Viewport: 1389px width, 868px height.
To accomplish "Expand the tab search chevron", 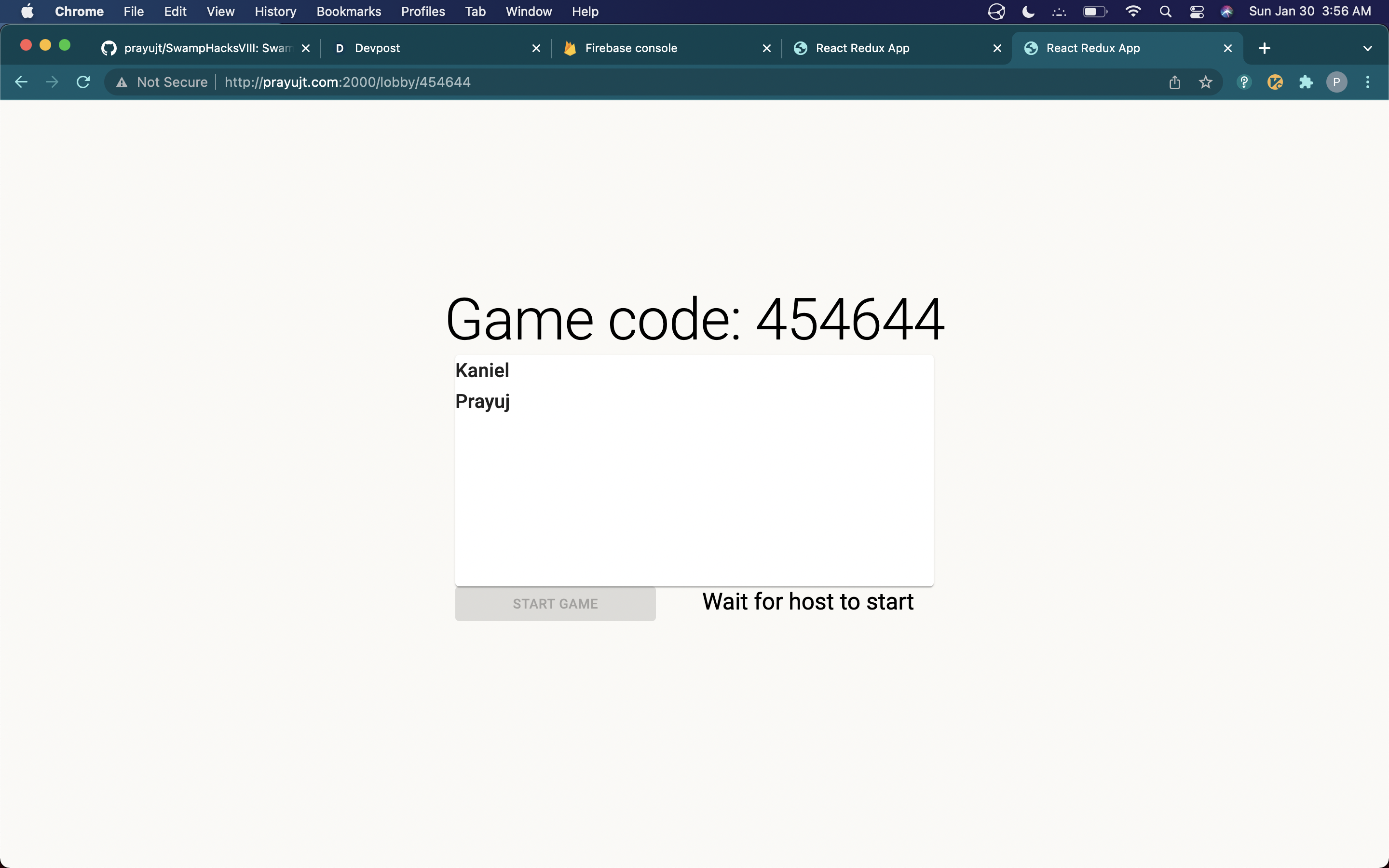I will (x=1367, y=48).
